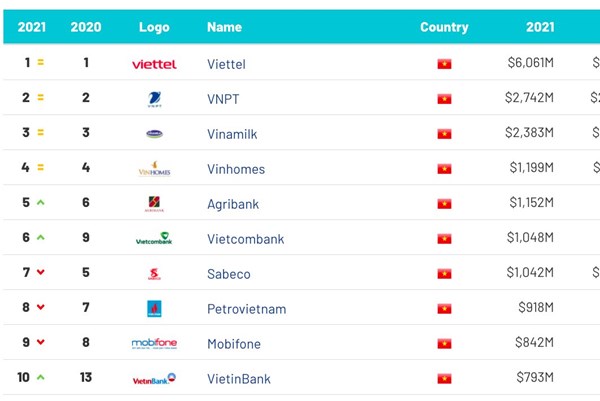Image resolution: width=600 pixels, height=401 pixels.
Task: Click the Agribank logo
Action: tap(154, 204)
